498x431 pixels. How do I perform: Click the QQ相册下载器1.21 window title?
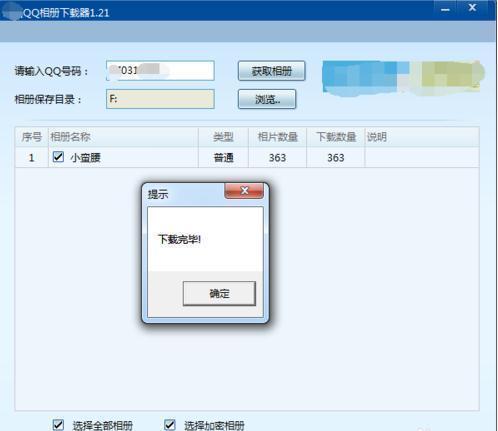[x=66, y=13]
